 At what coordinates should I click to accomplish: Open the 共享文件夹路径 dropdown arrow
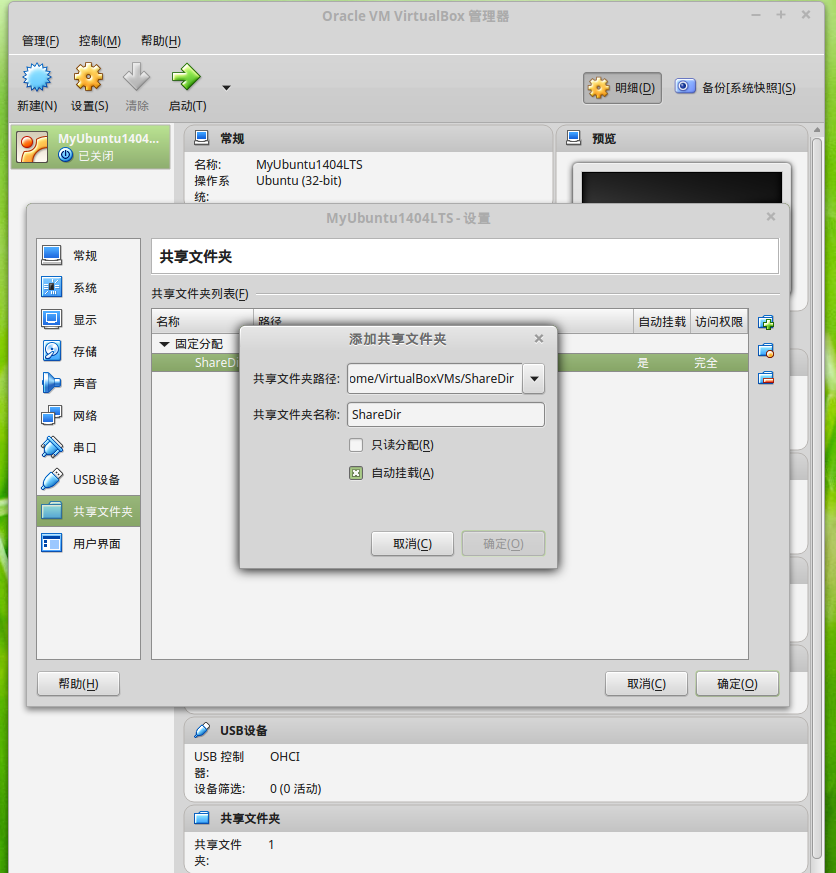(534, 379)
